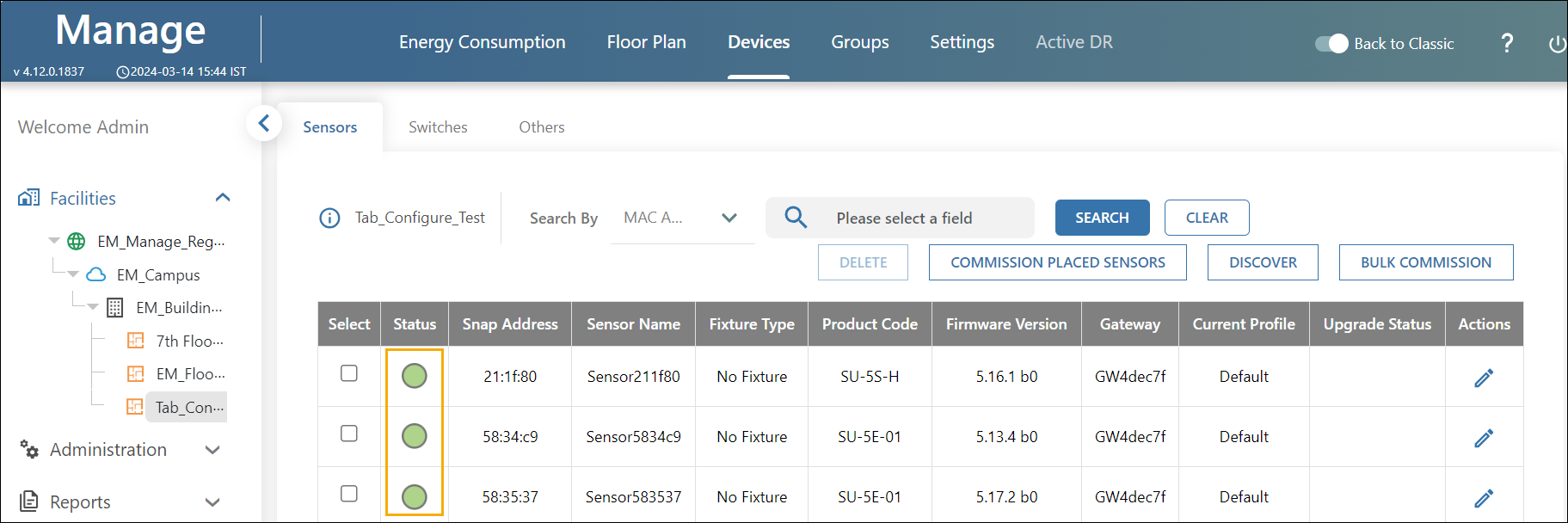The width and height of the screenshot is (1568, 523).
Task: Open the Energy Consumption menu
Action: click(x=483, y=42)
